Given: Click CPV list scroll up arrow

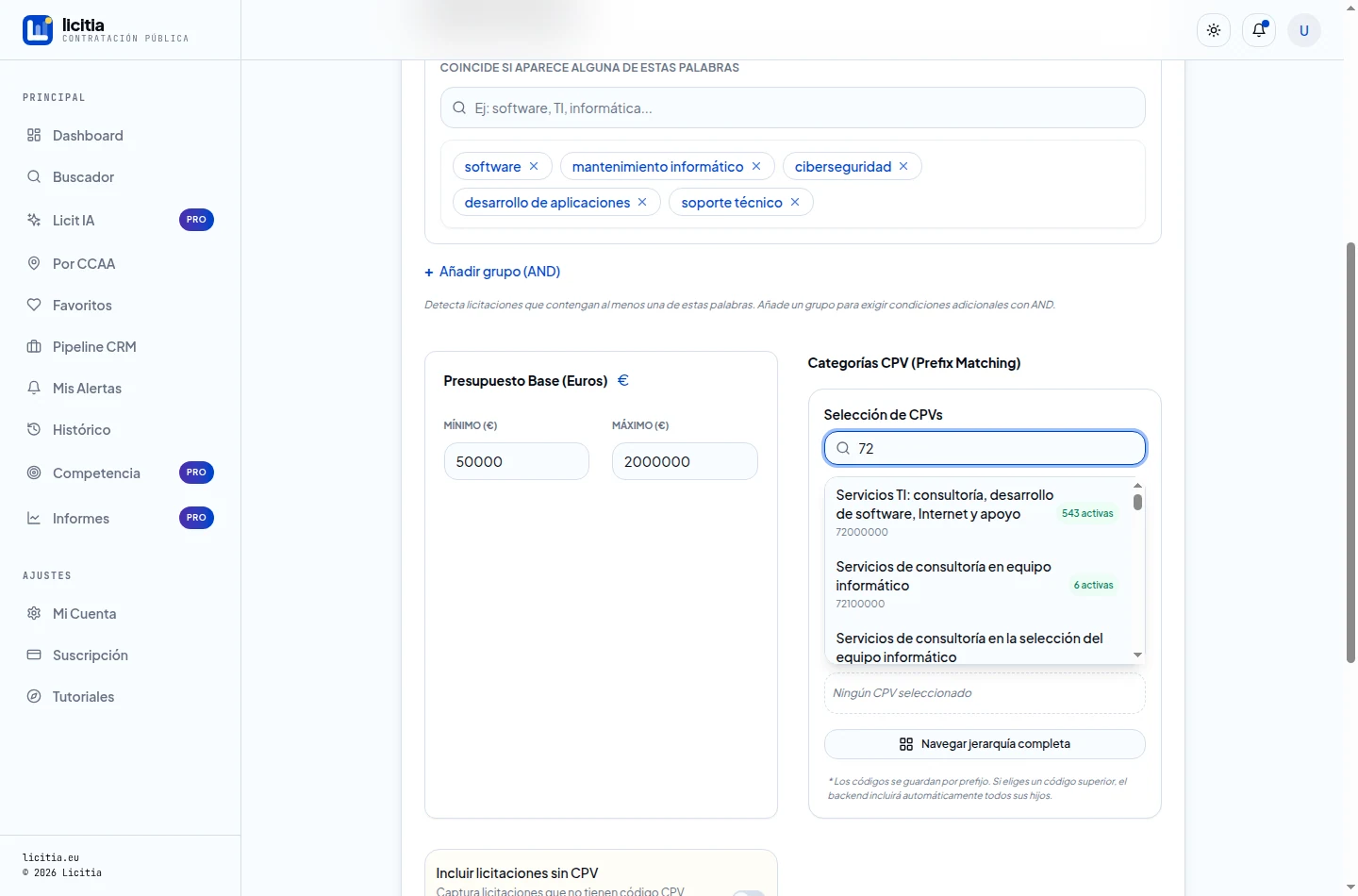Looking at the screenshot, I should coord(1137,485).
